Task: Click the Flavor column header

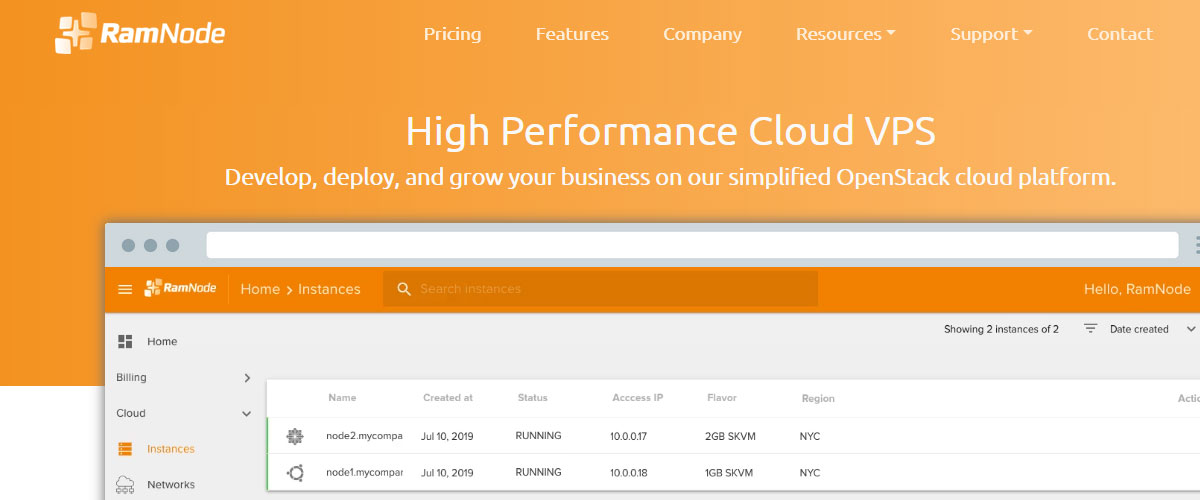Action: click(722, 398)
